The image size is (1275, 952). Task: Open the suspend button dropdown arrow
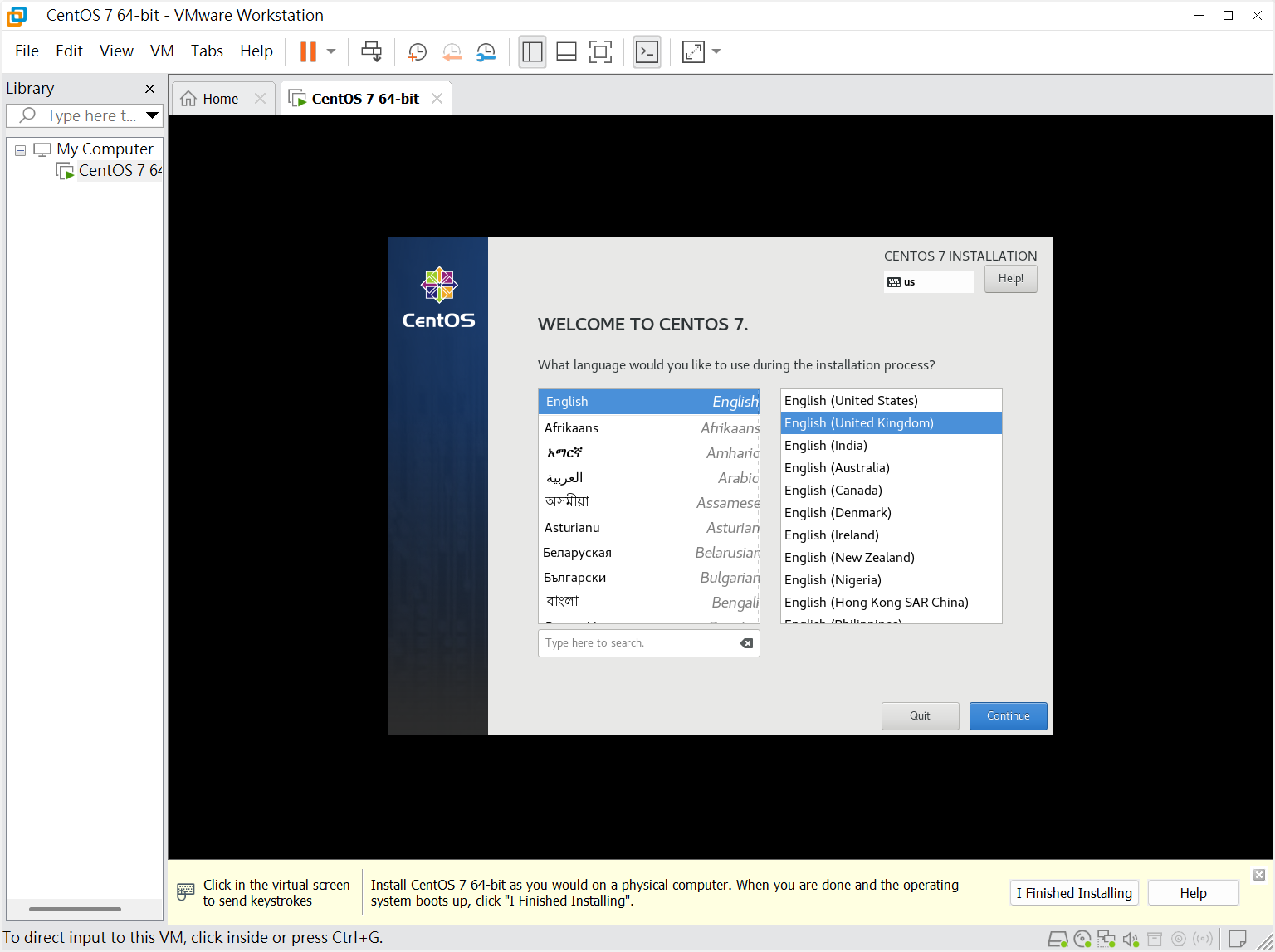(330, 51)
